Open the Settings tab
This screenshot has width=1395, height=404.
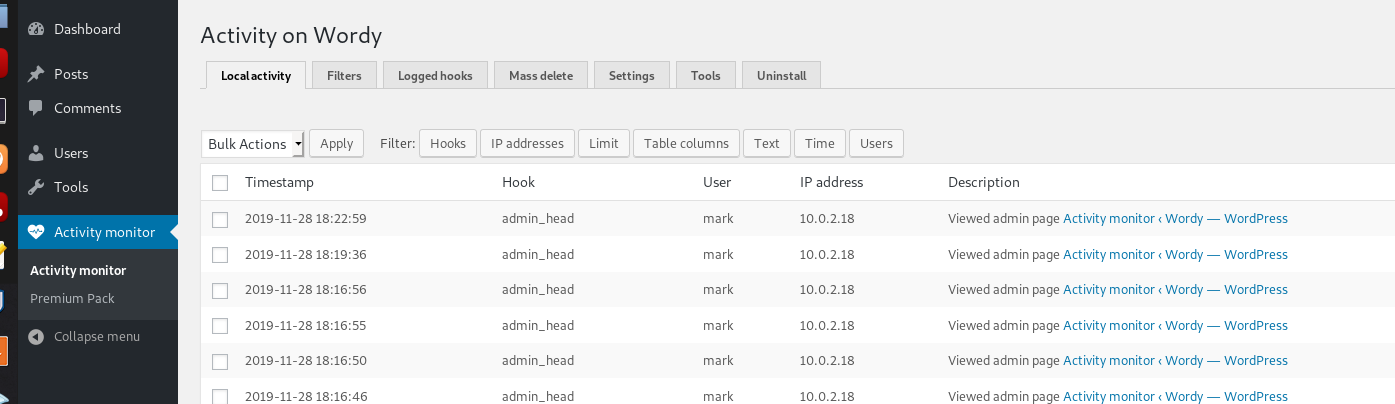[632, 75]
